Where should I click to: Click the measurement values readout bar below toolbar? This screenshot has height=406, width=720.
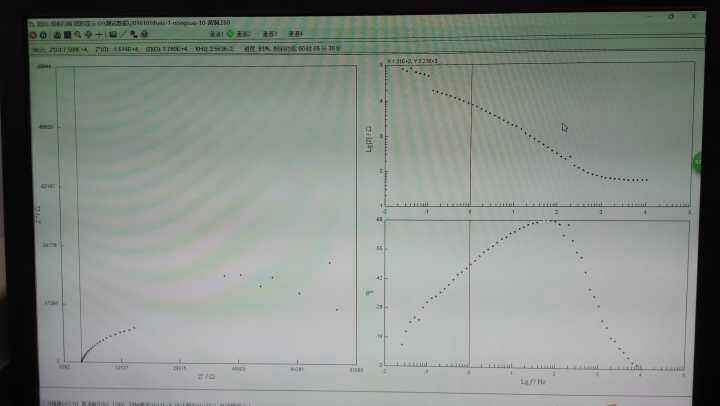coord(186,48)
